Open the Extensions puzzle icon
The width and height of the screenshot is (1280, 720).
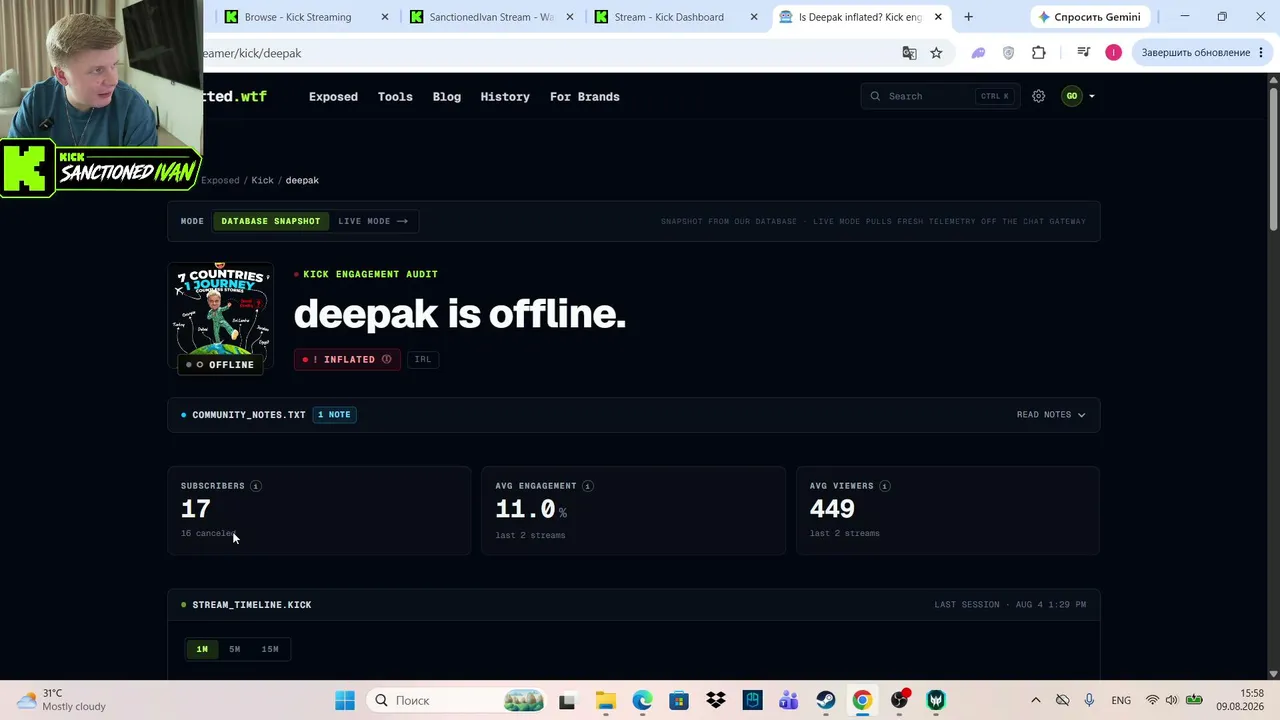pos(1039,53)
